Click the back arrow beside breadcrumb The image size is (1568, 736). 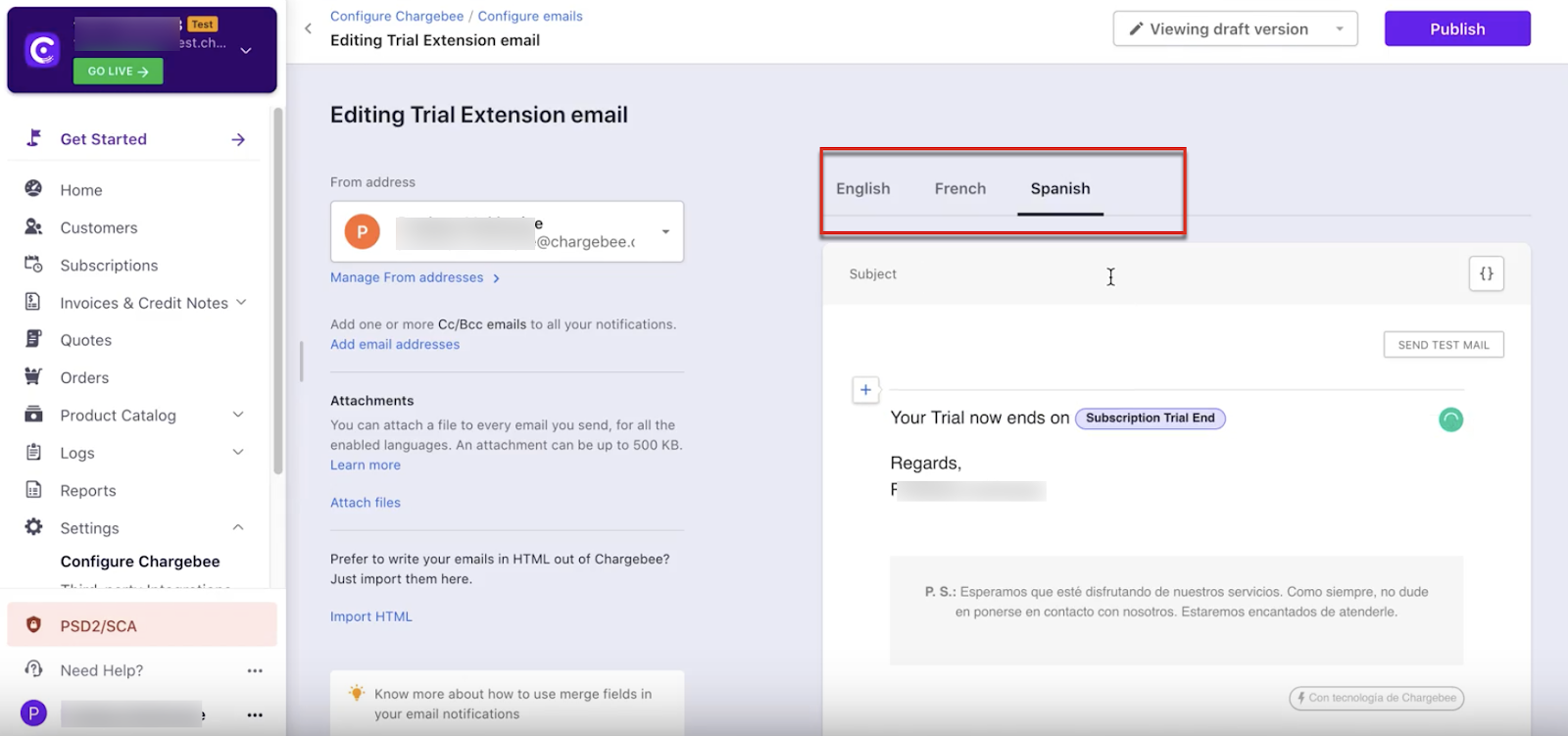308,28
